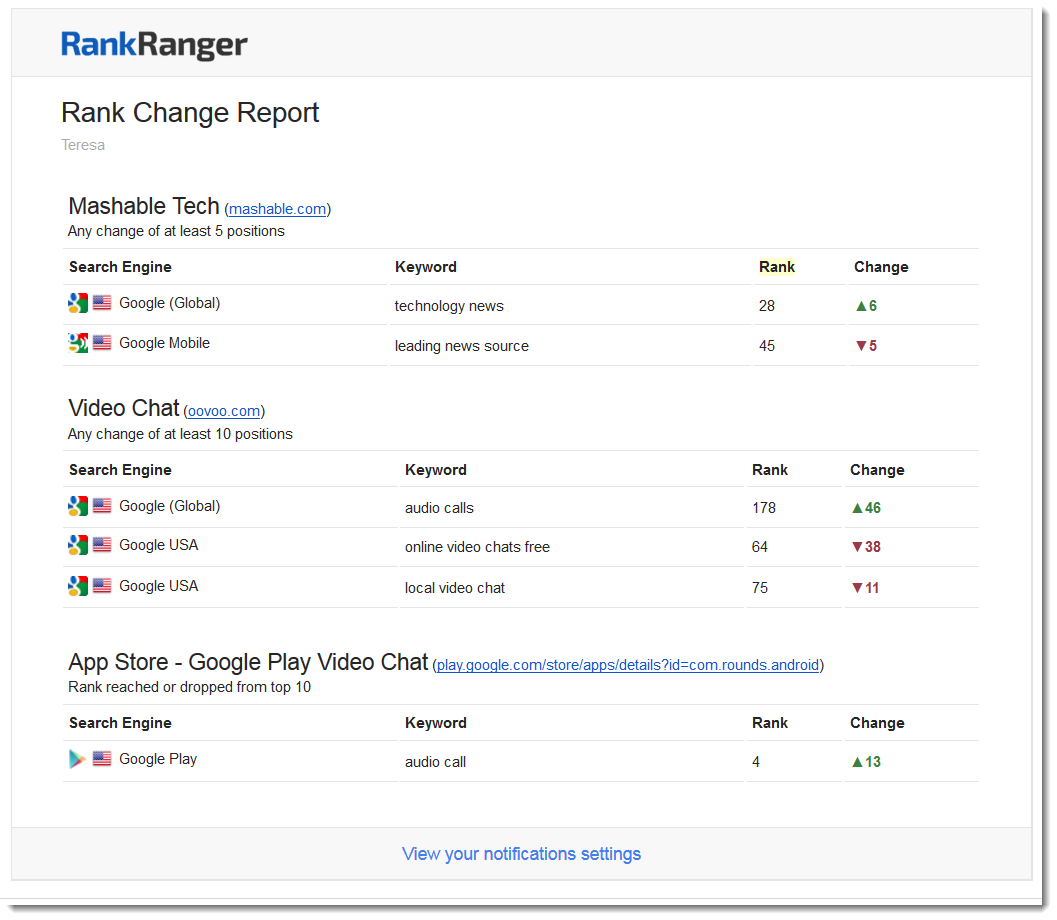The image size is (1057, 920).
Task: Click green up arrow beside change 46
Action: point(856,508)
